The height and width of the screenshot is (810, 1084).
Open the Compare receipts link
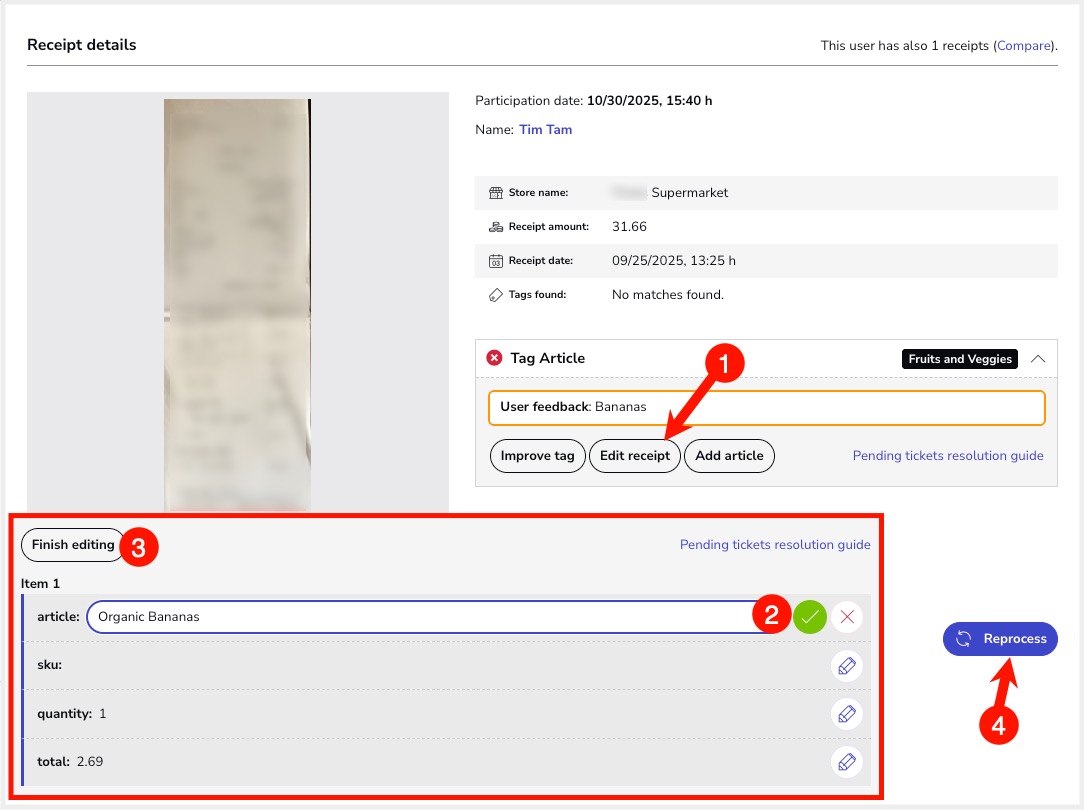click(x=1023, y=46)
